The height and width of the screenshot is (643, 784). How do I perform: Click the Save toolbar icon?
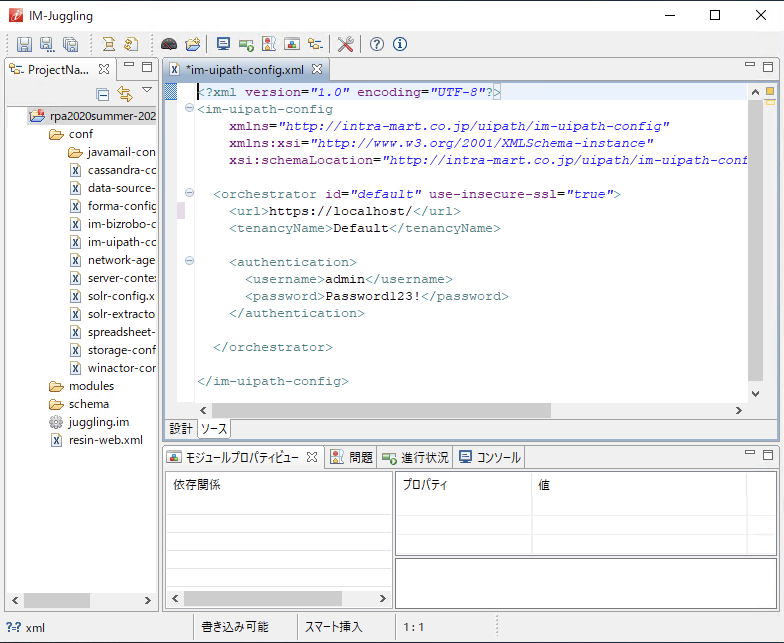tap(24, 44)
